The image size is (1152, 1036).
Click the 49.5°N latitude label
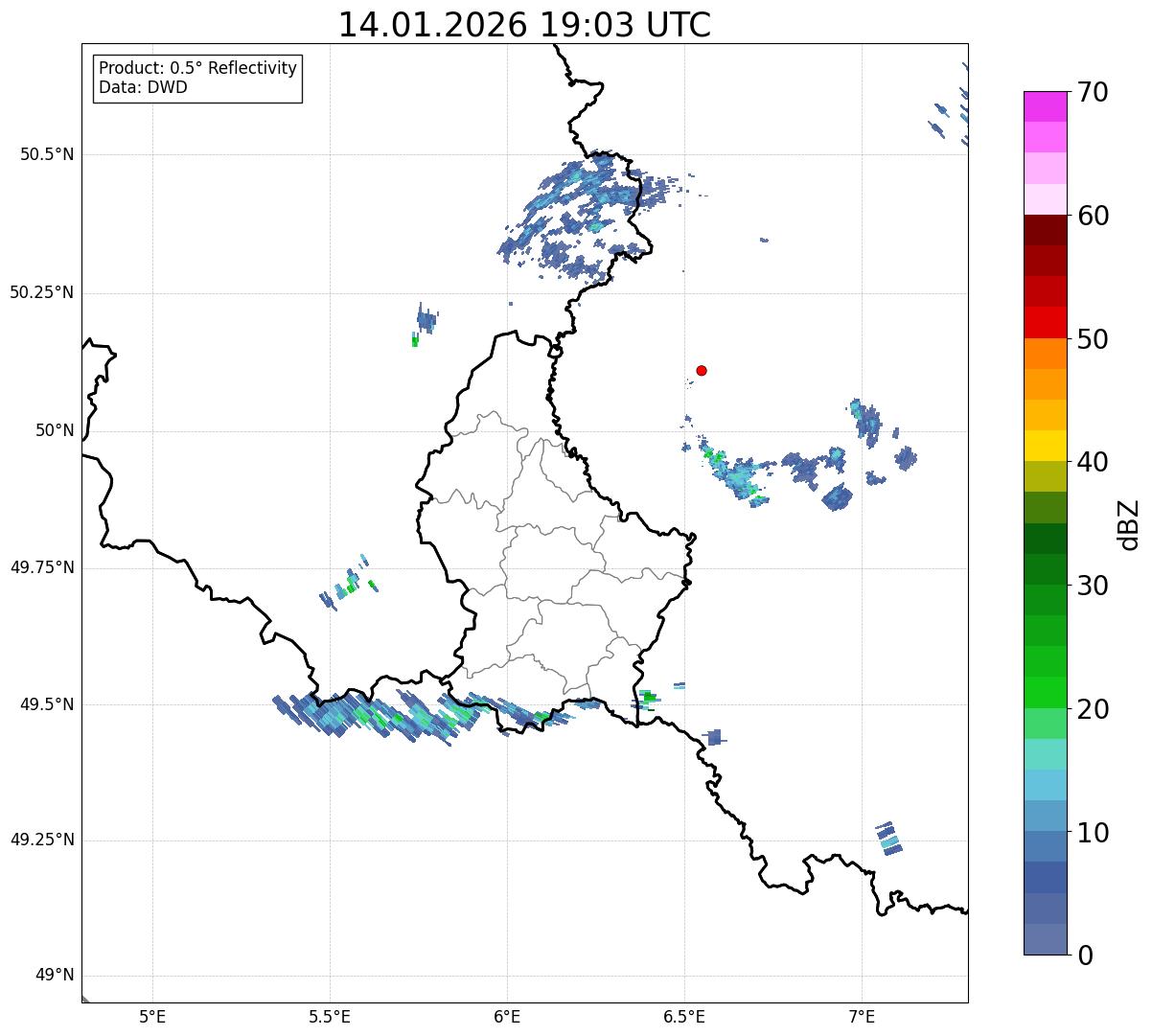coord(47,704)
